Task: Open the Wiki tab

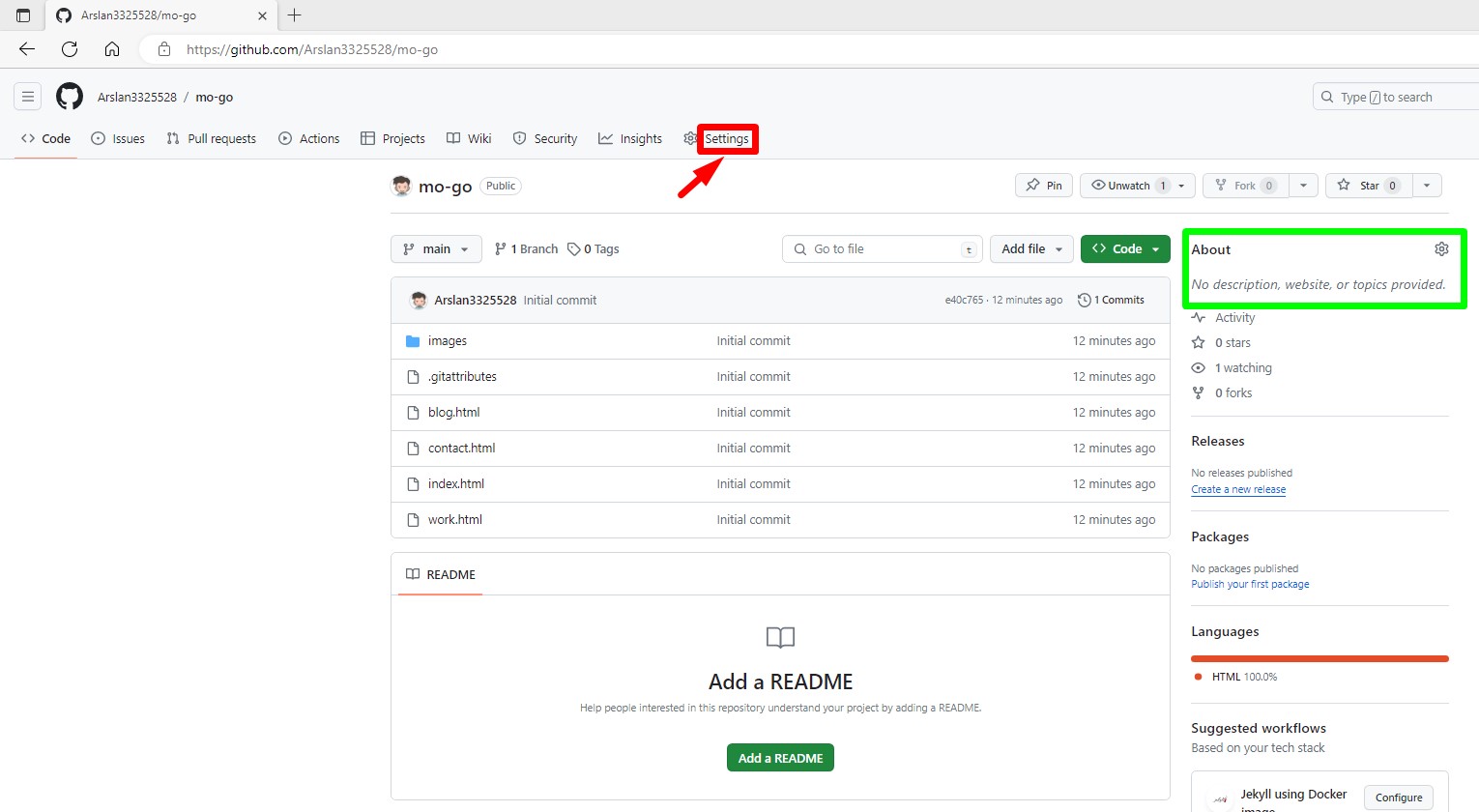Action: [x=469, y=139]
